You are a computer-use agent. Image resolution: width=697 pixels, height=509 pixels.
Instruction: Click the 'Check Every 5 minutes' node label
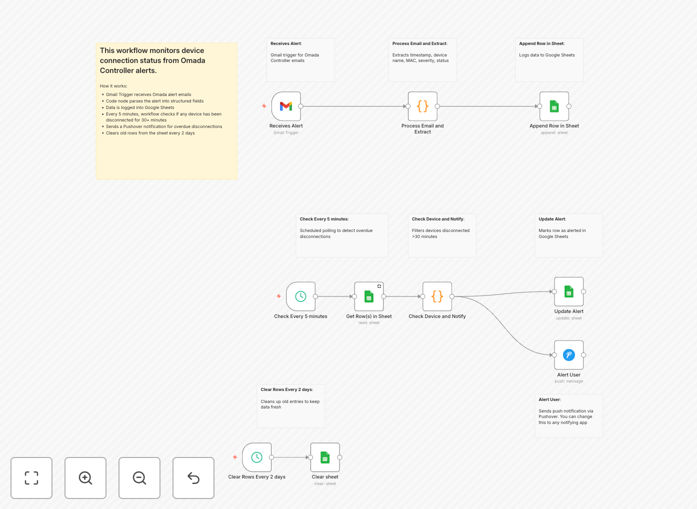pos(300,317)
